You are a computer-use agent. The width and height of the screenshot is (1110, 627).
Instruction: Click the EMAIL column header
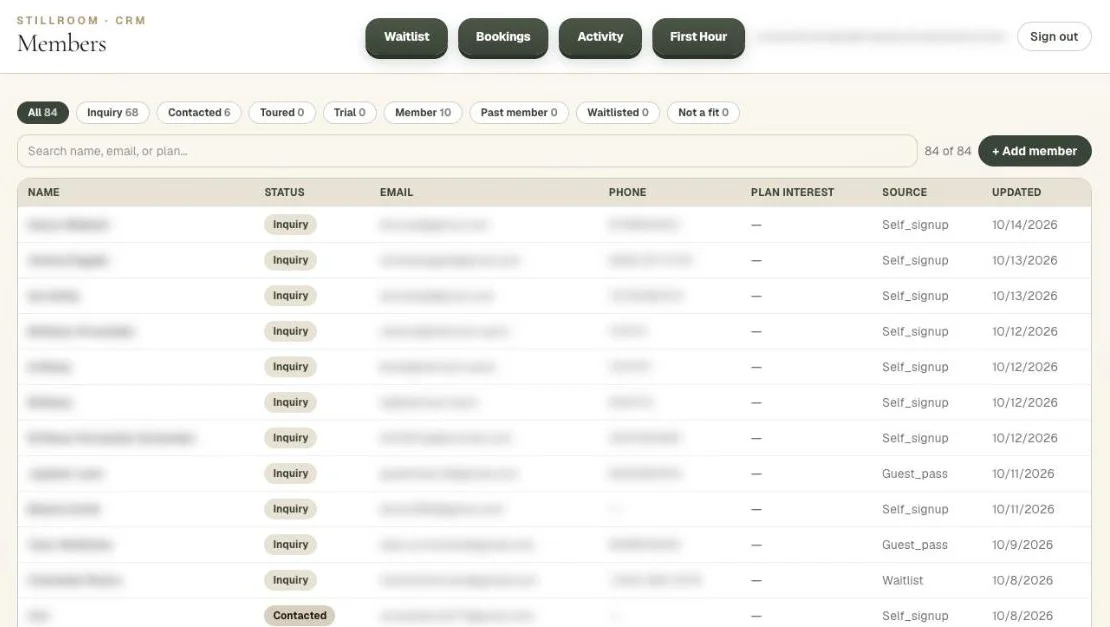[396, 192]
